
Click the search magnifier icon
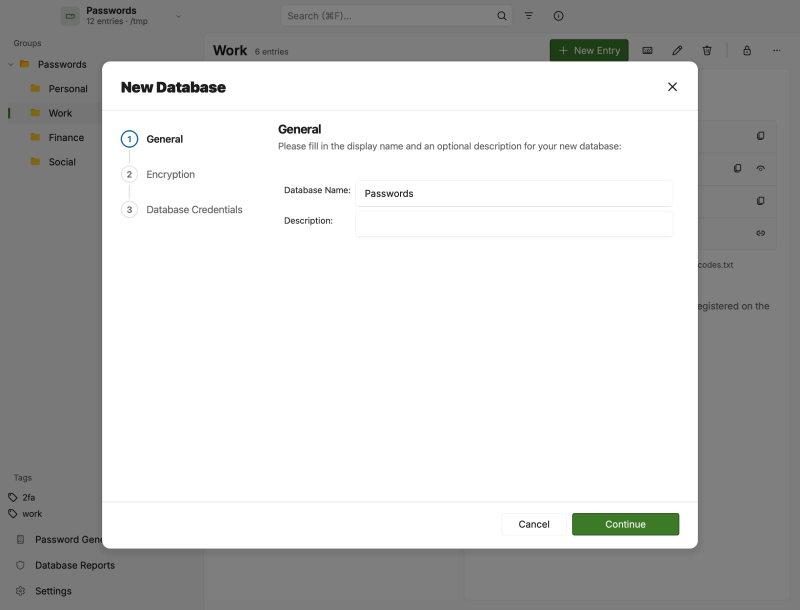pyautogui.click(x=502, y=16)
